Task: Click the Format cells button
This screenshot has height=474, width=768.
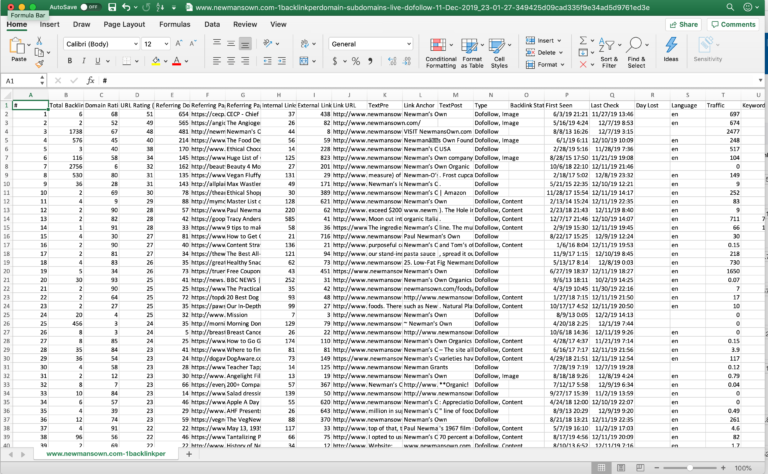Action: click(x=545, y=65)
